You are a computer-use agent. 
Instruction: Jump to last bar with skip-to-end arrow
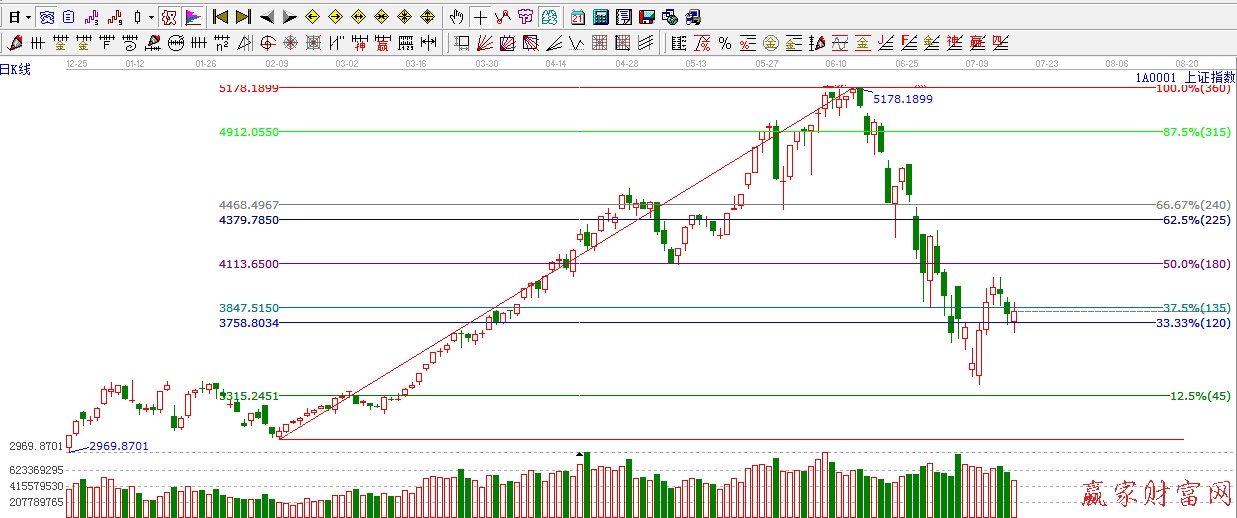(243, 17)
